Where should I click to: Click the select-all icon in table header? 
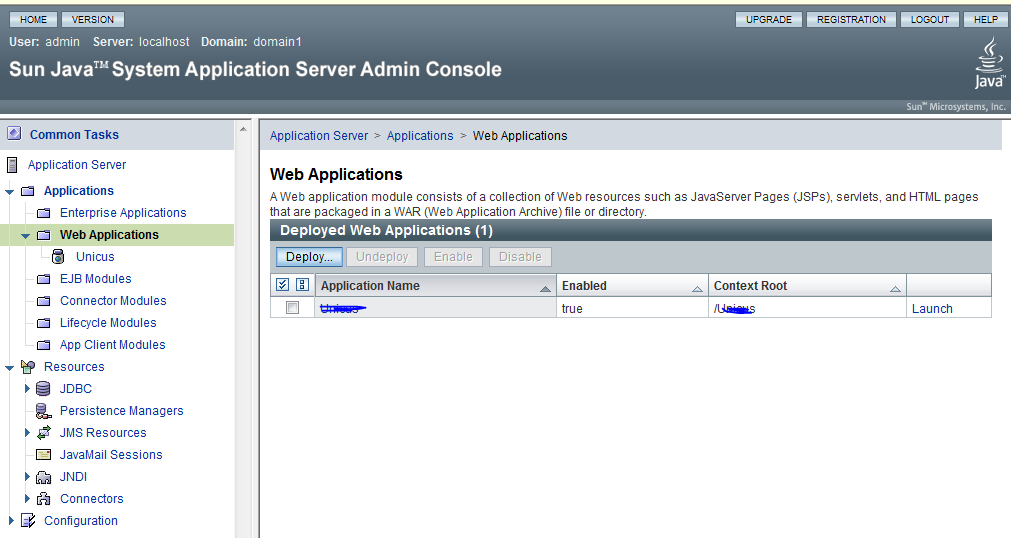pyautogui.click(x=283, y=285)
